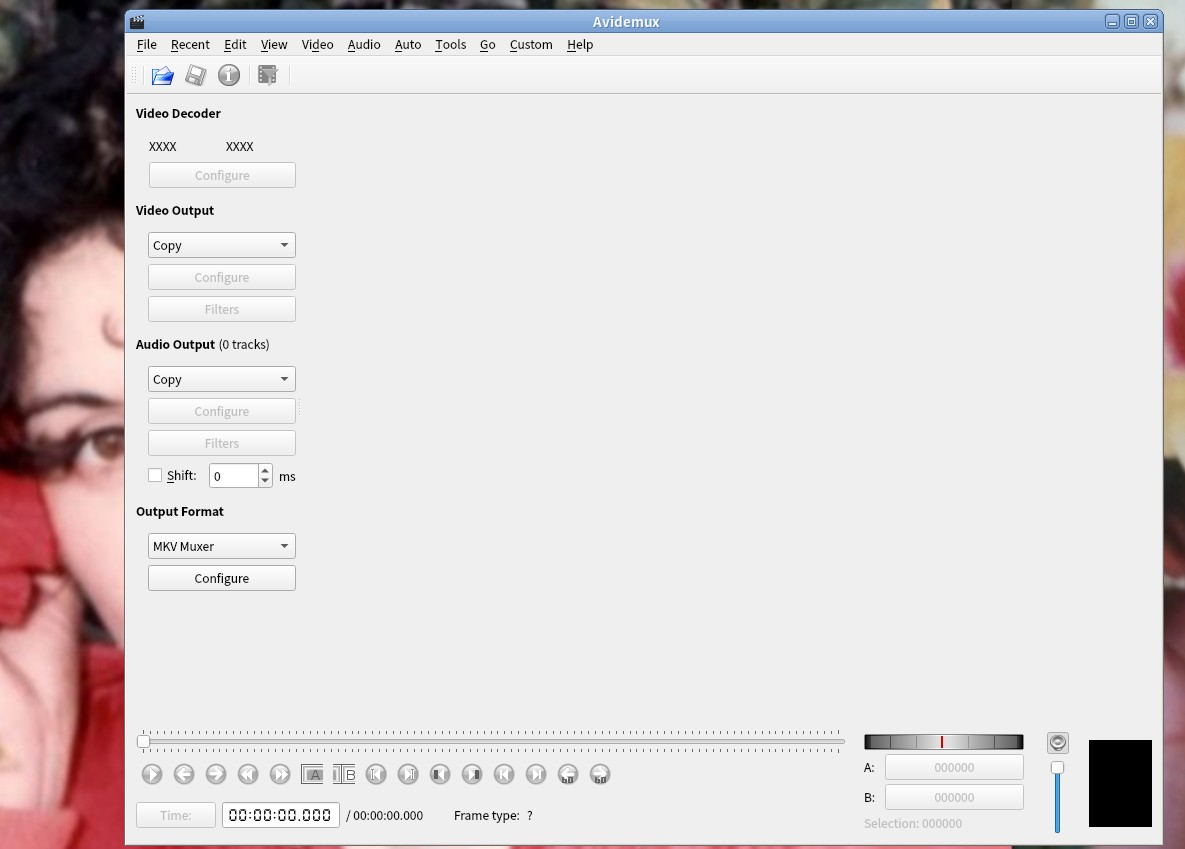Open the video Information dialog icon
Screen dimensions: 1185x849
pos(229,75)
